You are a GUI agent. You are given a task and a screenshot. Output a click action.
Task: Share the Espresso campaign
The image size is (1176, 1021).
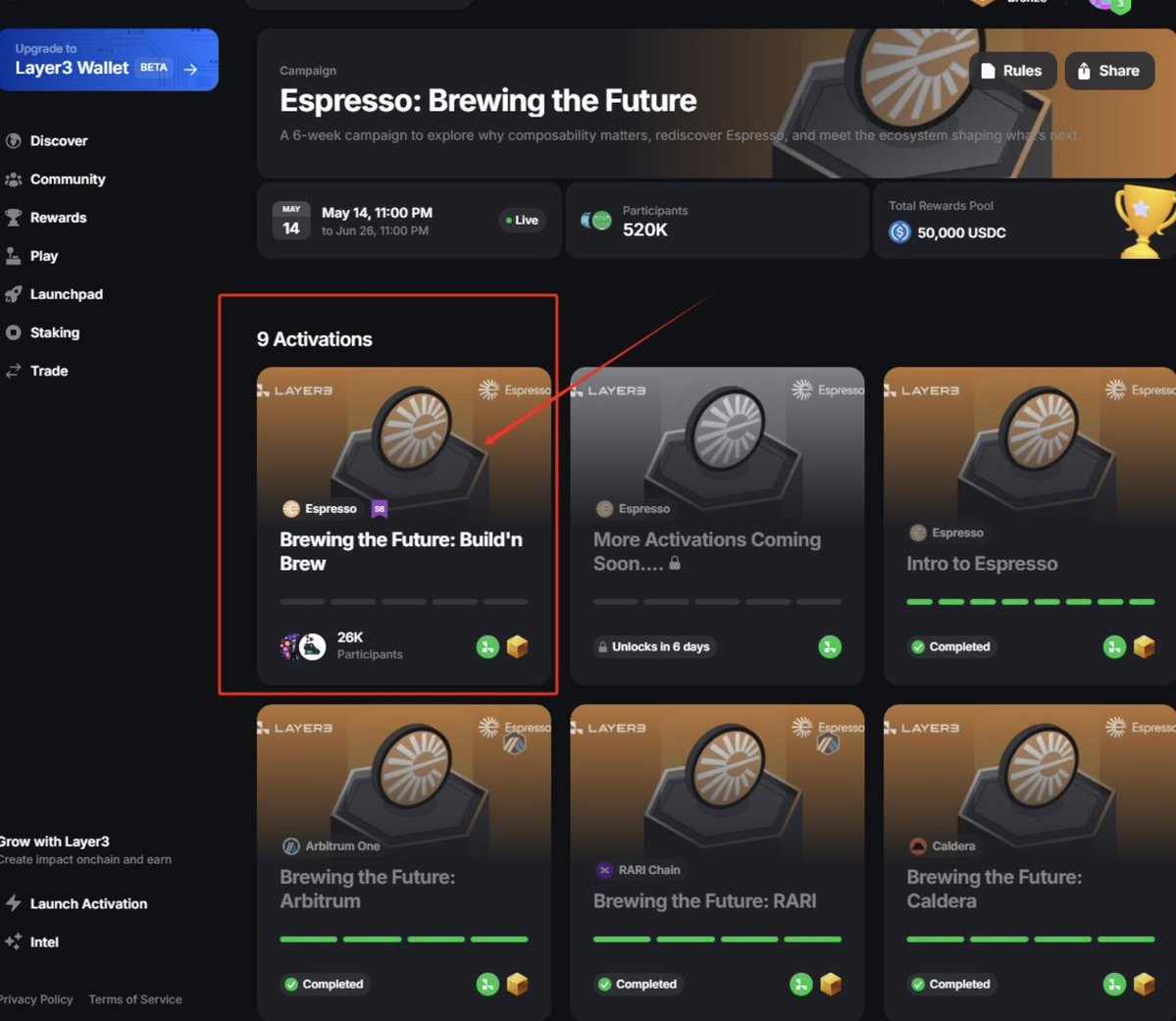click(x=1109, y=71)
